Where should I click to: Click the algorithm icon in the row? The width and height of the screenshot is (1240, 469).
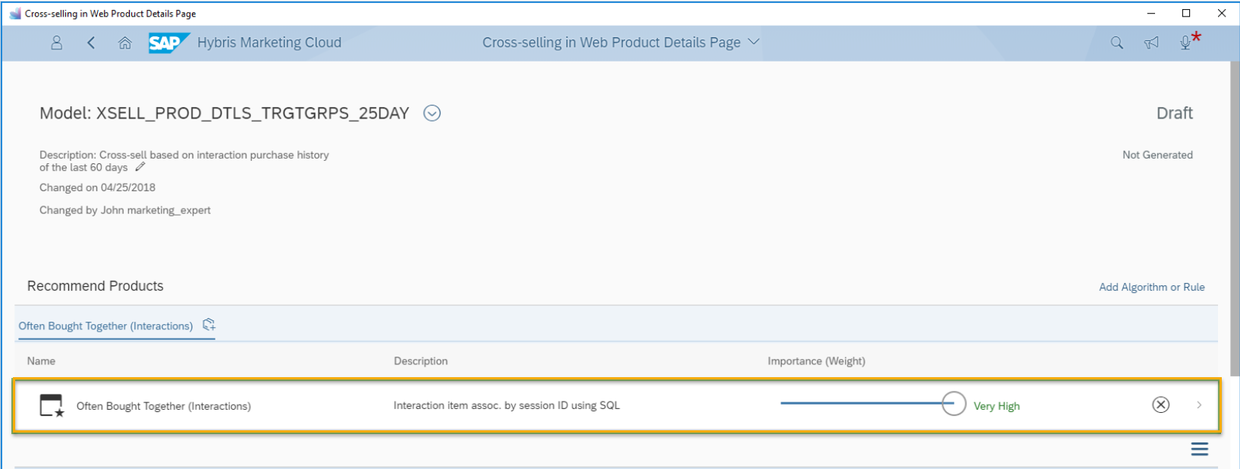coord(51,405)
